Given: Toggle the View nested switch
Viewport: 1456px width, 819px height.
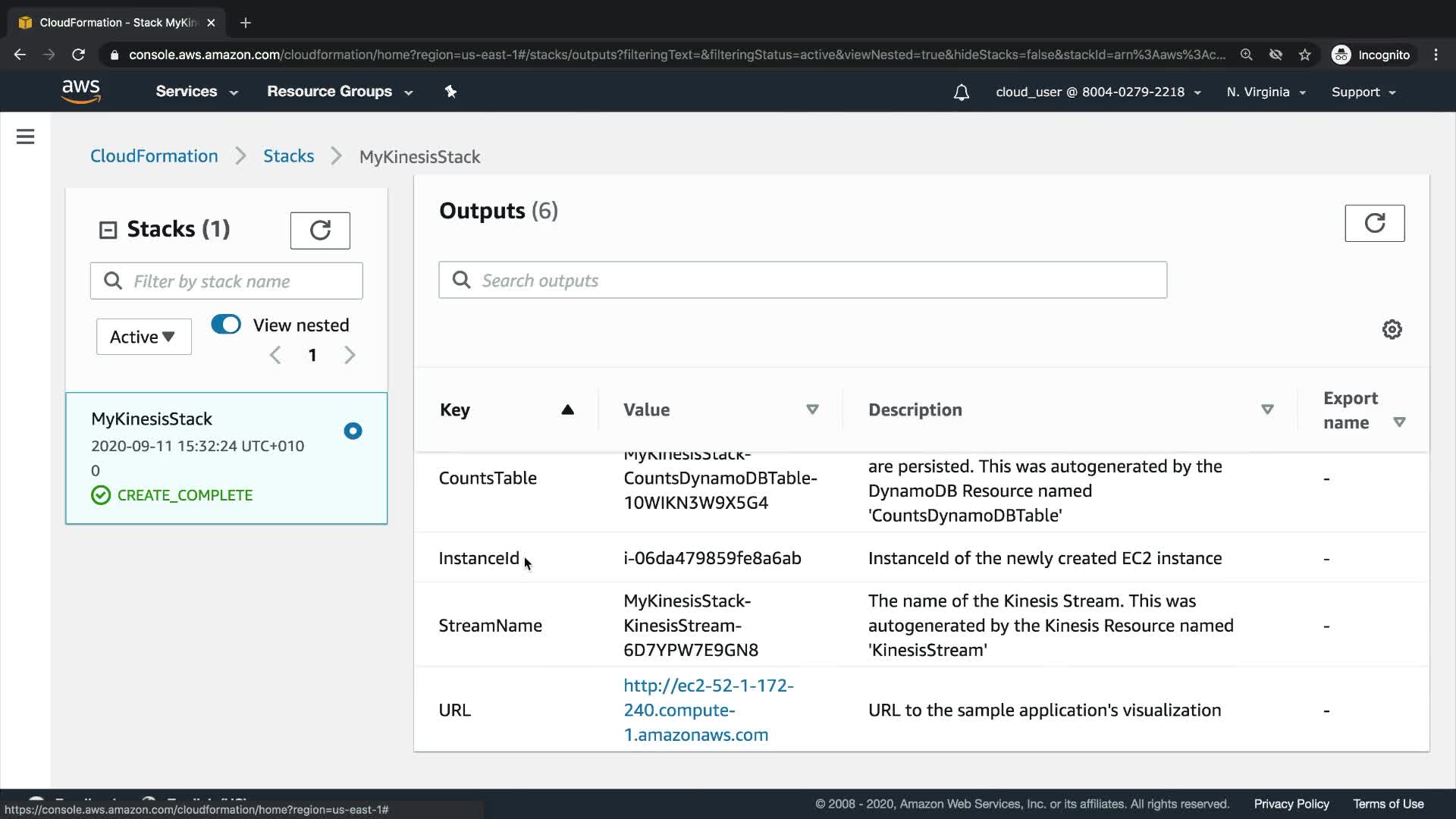Looking at the screenshot, I should tap(226, 325).
